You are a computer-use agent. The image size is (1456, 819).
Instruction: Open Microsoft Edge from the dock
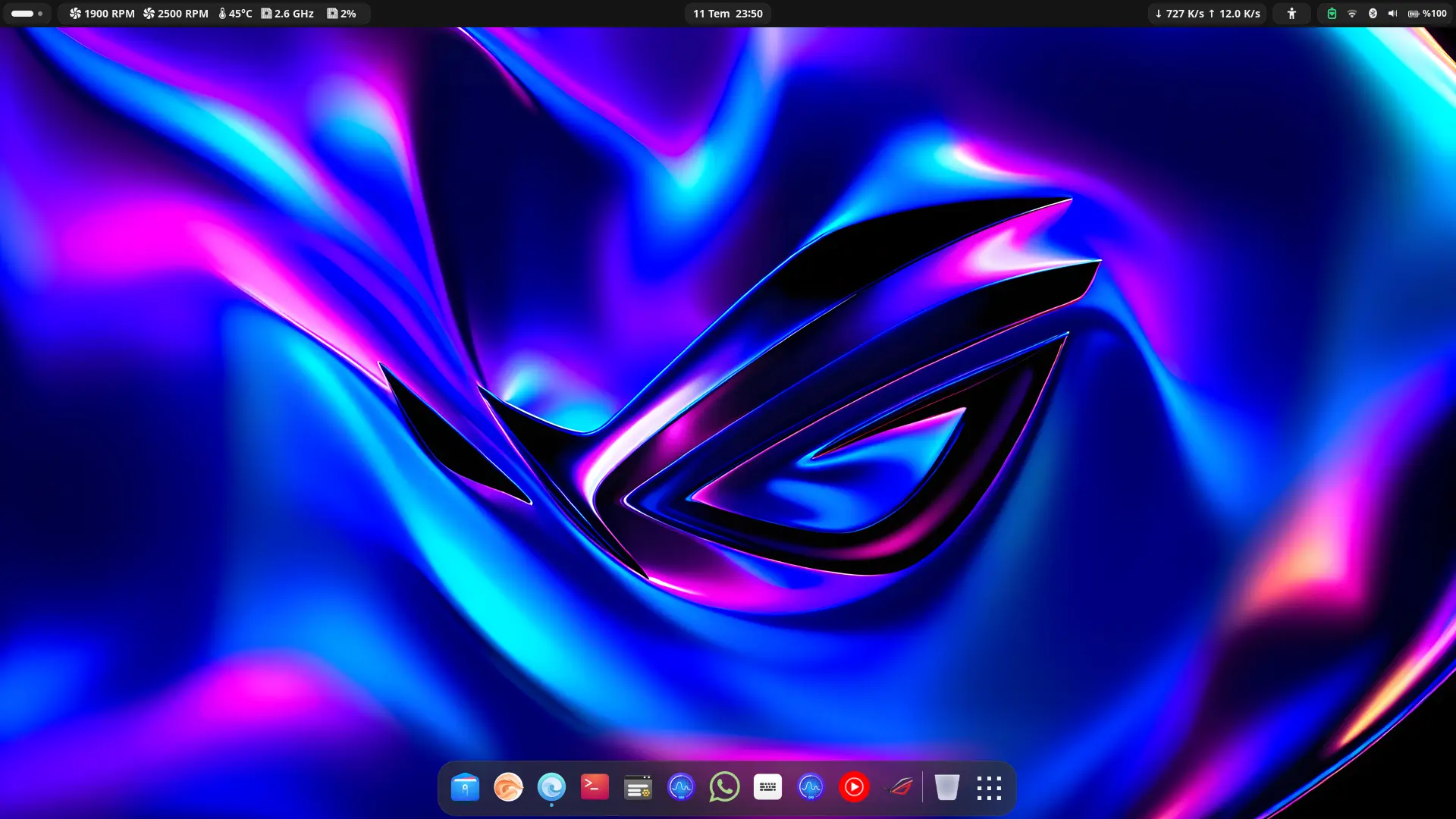(551, 788)
